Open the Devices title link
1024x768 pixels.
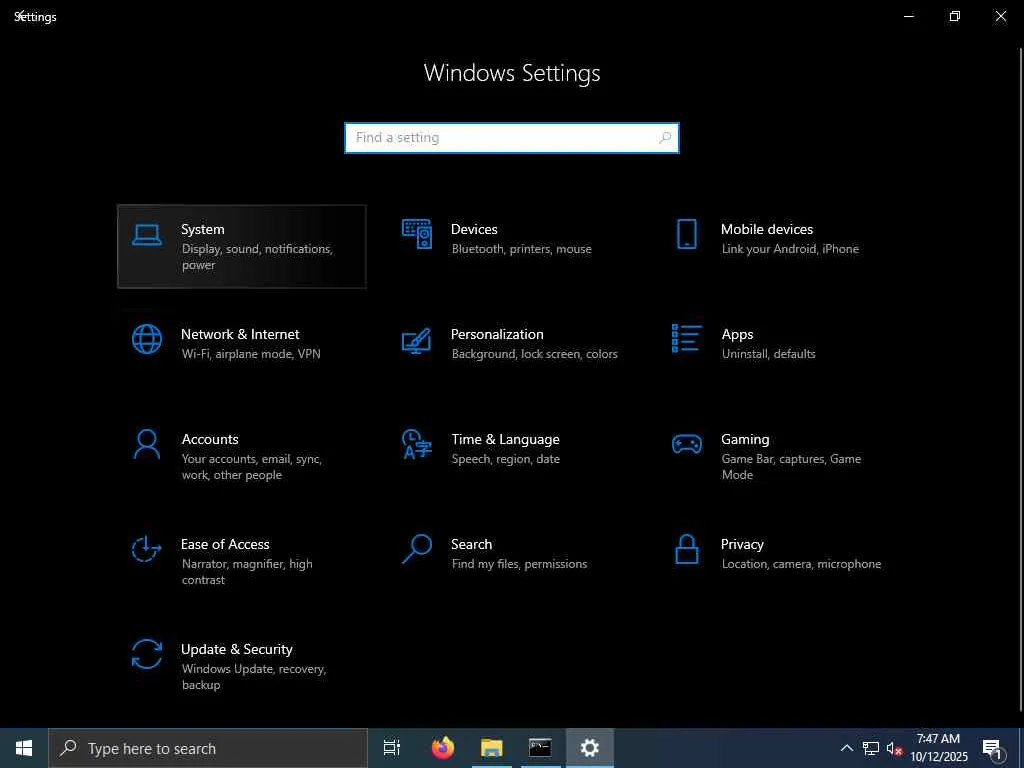(x=474, y=229)
